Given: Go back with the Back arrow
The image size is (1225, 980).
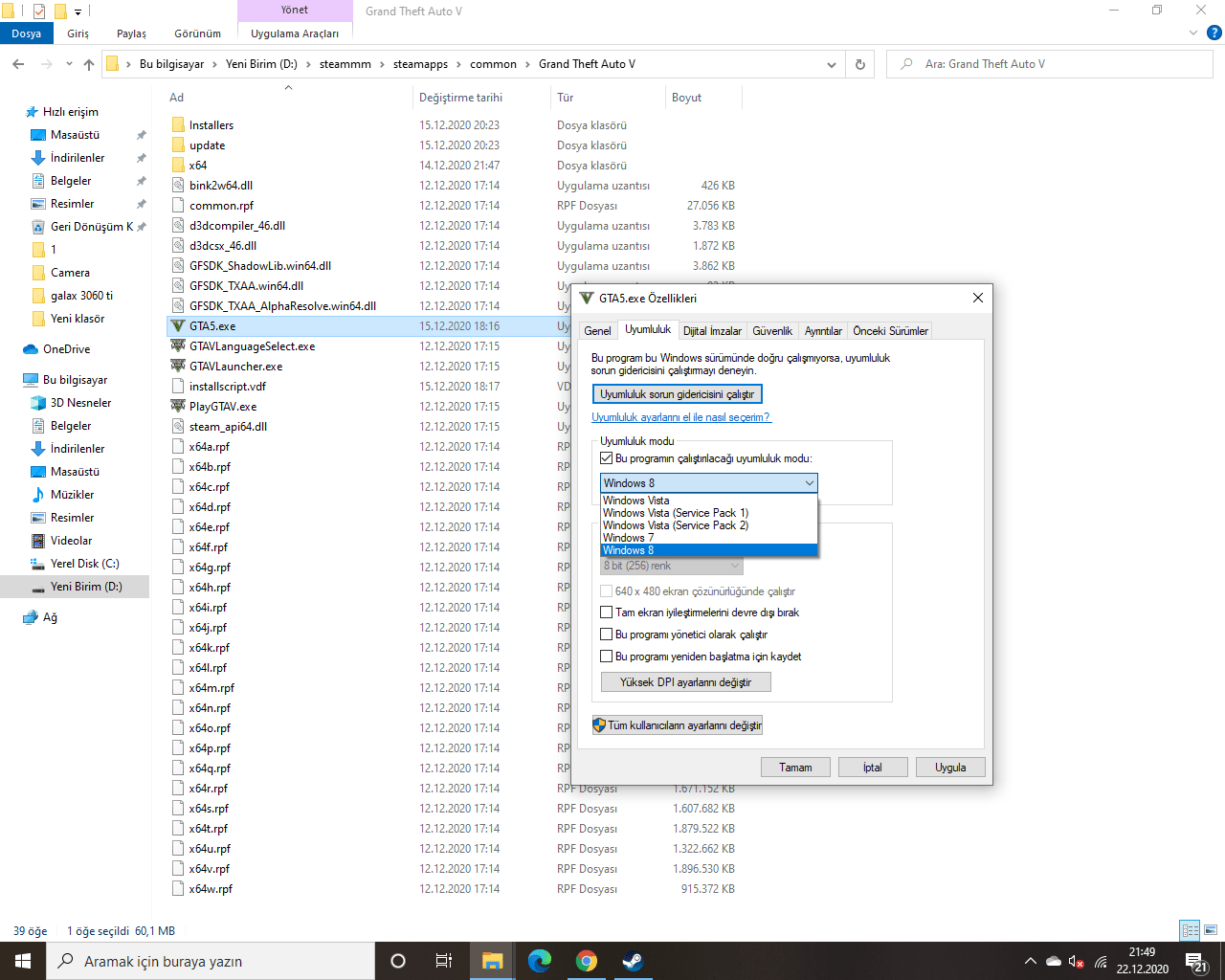Looking at the screenshot, I should [18, 64].
